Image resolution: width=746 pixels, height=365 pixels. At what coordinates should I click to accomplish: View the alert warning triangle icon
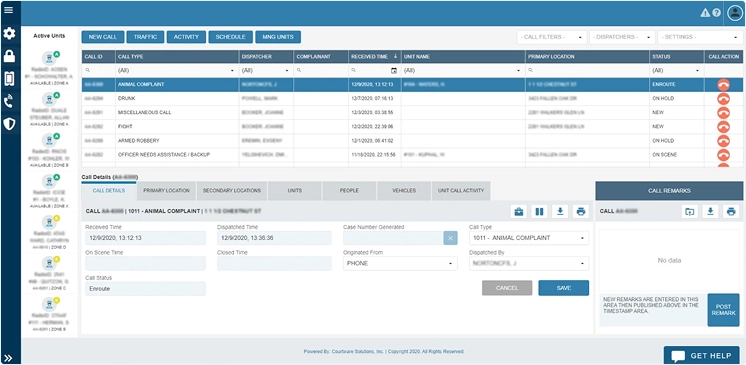click(x=705, y=13)
